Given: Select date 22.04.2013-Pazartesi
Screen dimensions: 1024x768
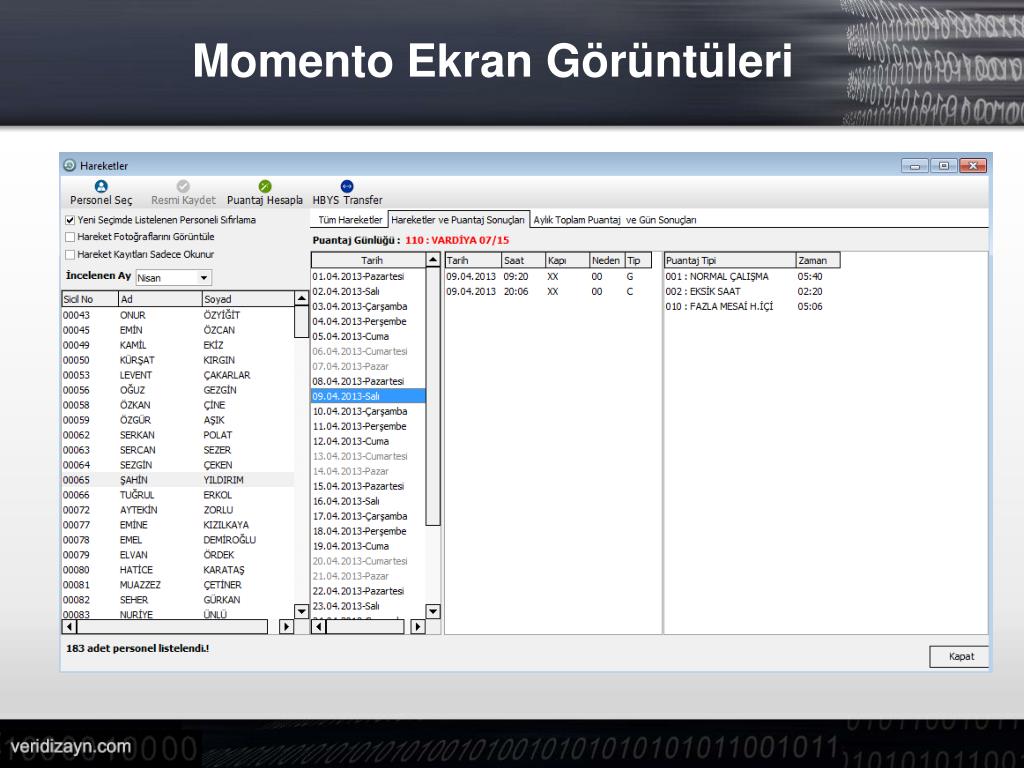Looking at the screenshot, I should coord(368,591).
